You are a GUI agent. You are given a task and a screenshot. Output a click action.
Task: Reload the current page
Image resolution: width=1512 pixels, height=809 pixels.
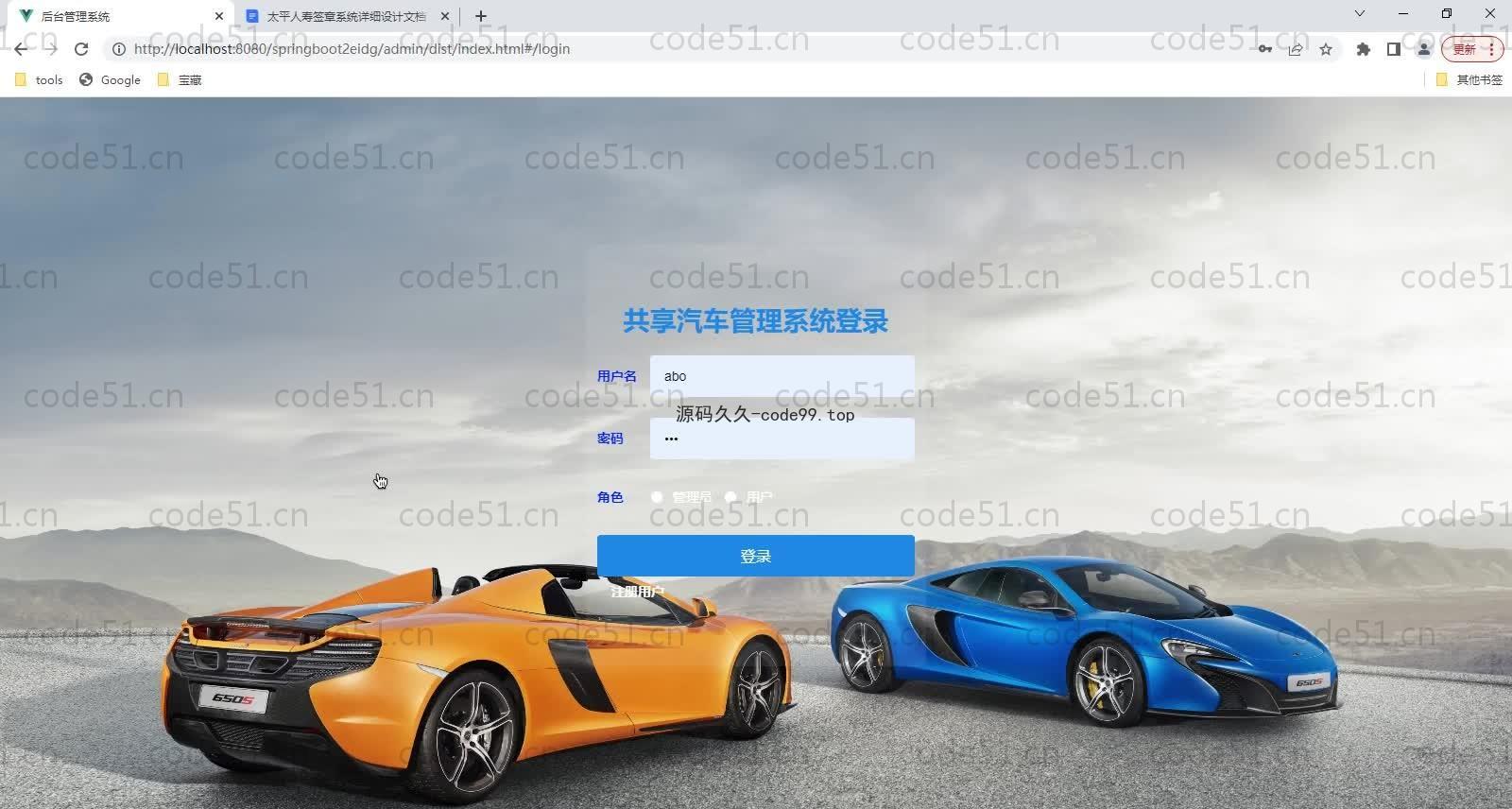pyautogui.click(x=81, y=49)
